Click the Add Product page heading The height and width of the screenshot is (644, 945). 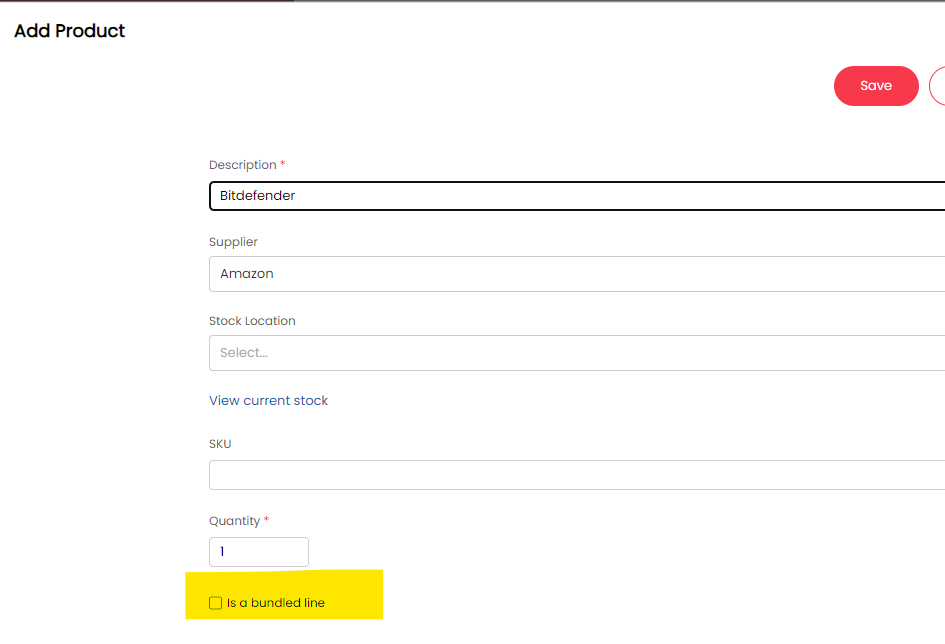tap(69, 31)
